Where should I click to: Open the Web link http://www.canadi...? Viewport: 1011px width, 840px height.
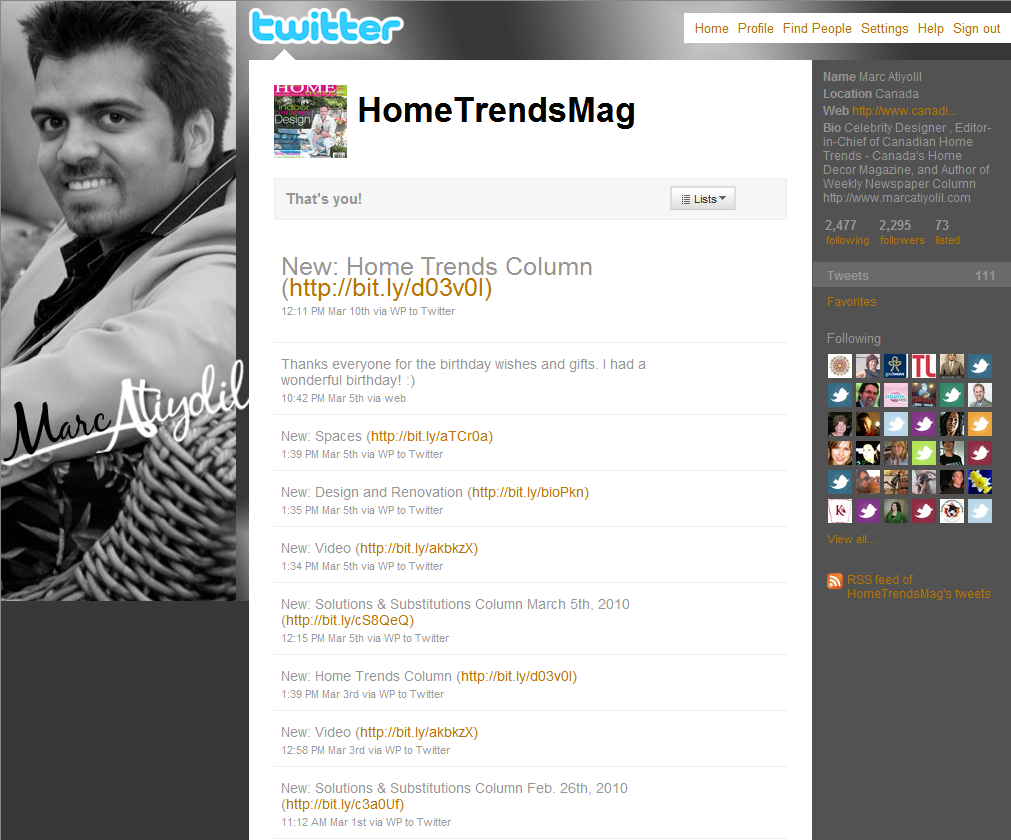pos(904,111)
